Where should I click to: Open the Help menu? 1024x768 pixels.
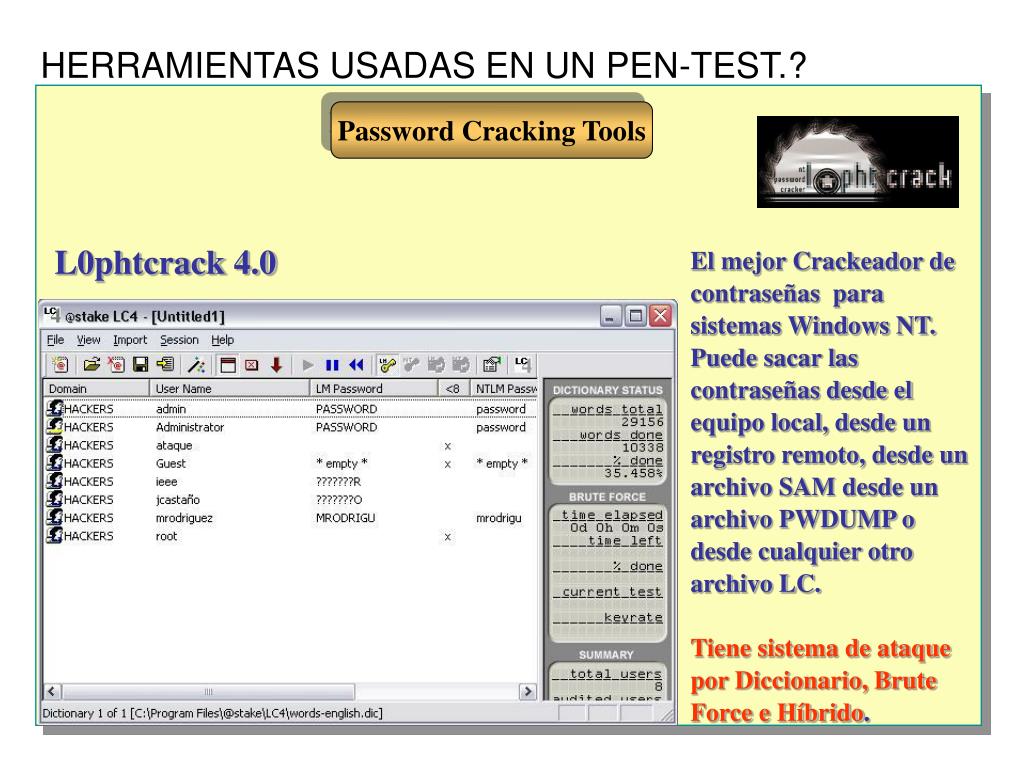(222, 340)
